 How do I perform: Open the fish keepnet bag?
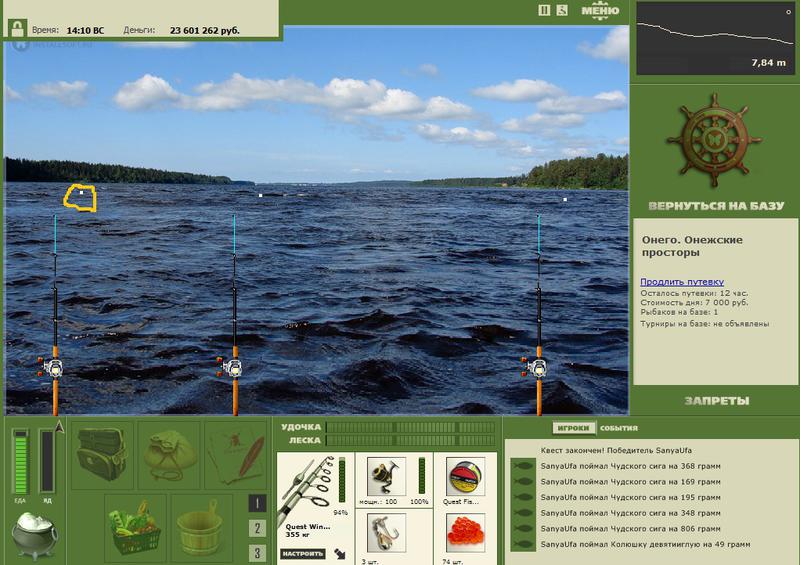pos(169,455)
